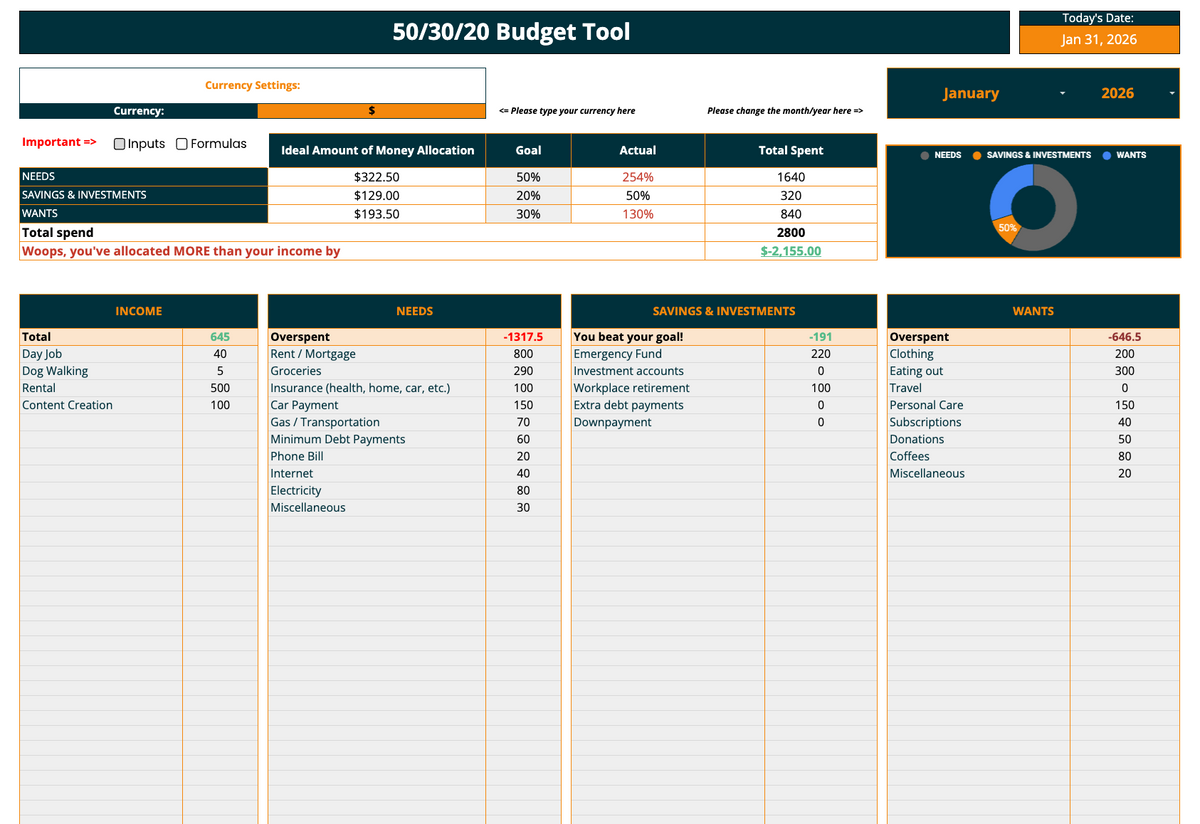Select the Gas / Transportation label
The width and height of the screenshot is (1200, 824).
[x=325, y=422]
